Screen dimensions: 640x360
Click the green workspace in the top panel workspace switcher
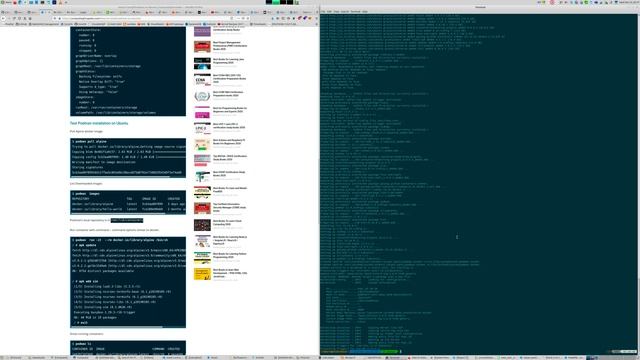(x=276, y=2)
